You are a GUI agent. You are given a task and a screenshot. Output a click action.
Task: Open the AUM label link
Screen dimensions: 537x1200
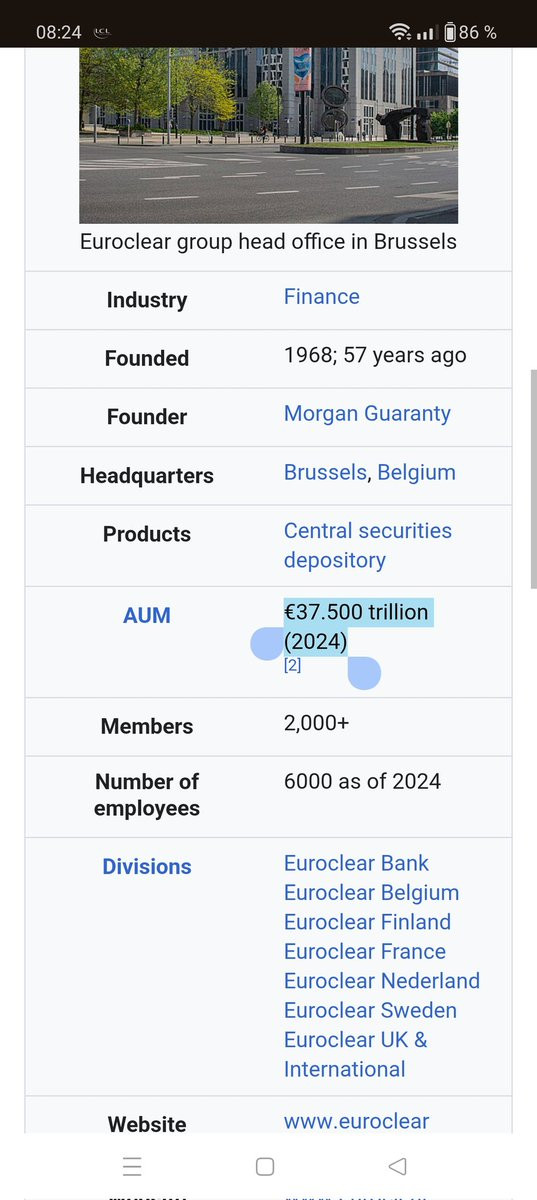click(147, 616)
